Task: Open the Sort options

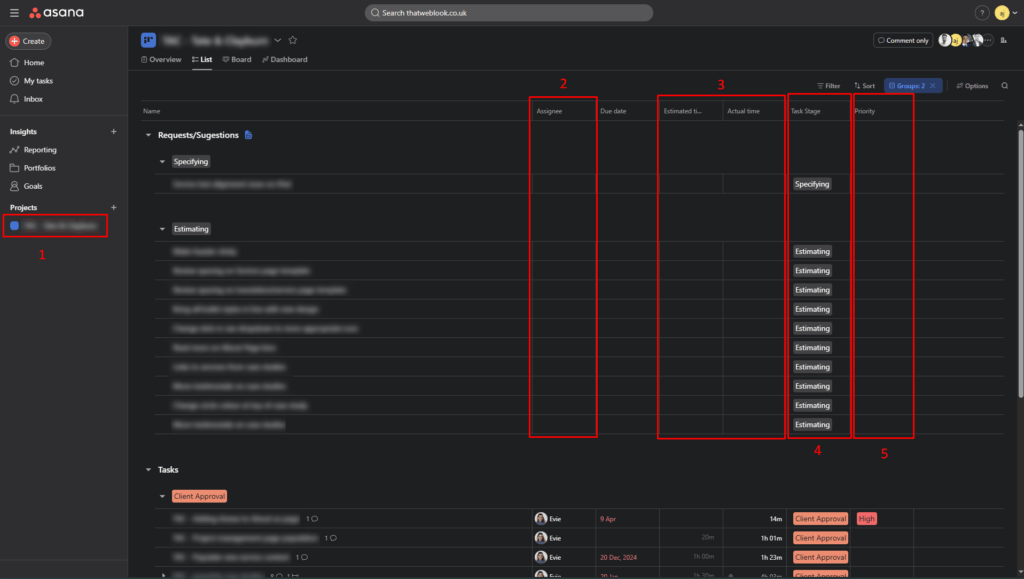Action: 863,86
